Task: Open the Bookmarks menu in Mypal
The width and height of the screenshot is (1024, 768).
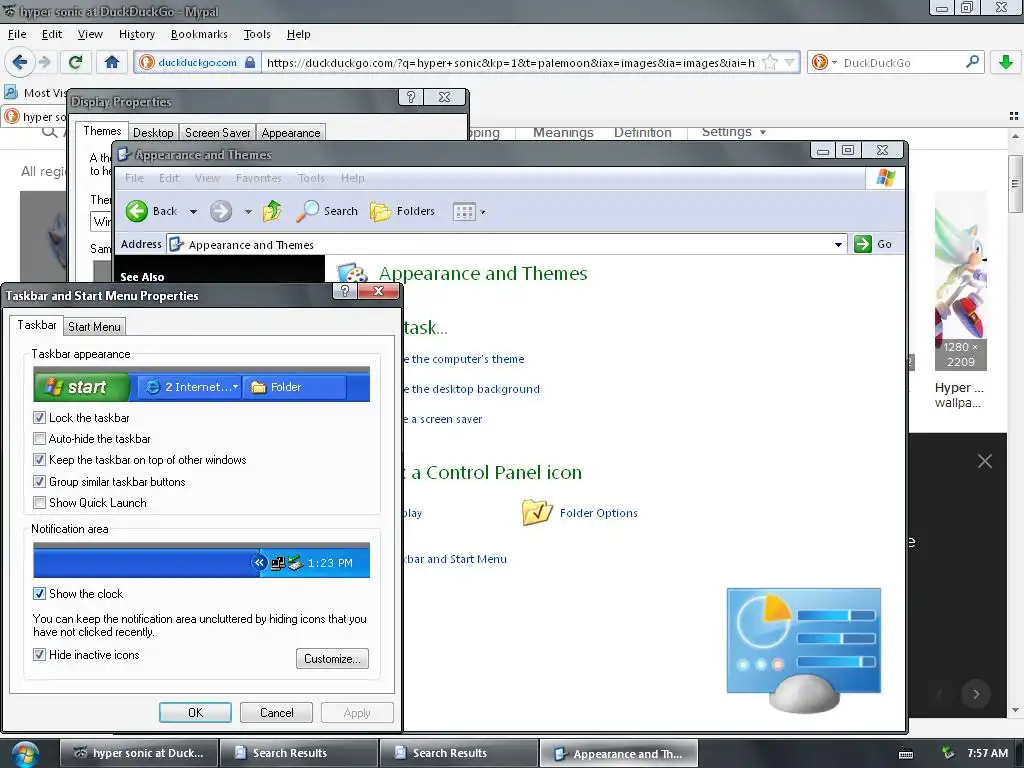Action: (199, 34)
